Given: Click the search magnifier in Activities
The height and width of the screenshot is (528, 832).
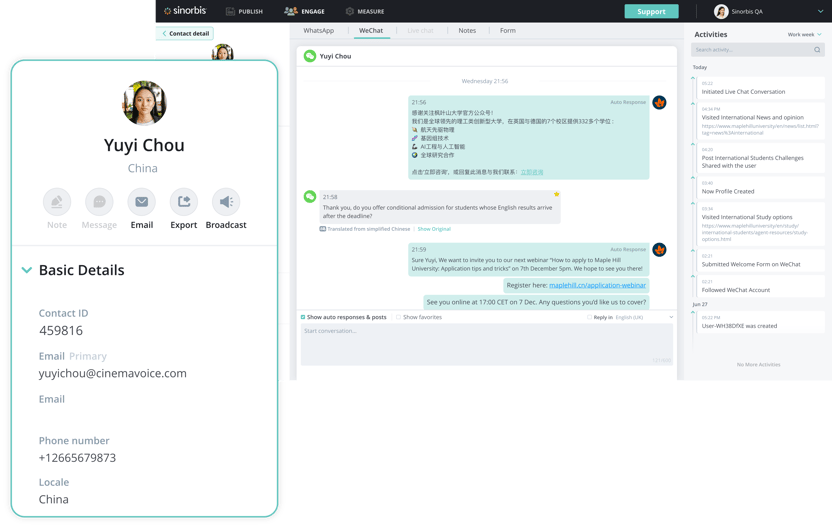Looking at the screenshot, I should (817, 50).
